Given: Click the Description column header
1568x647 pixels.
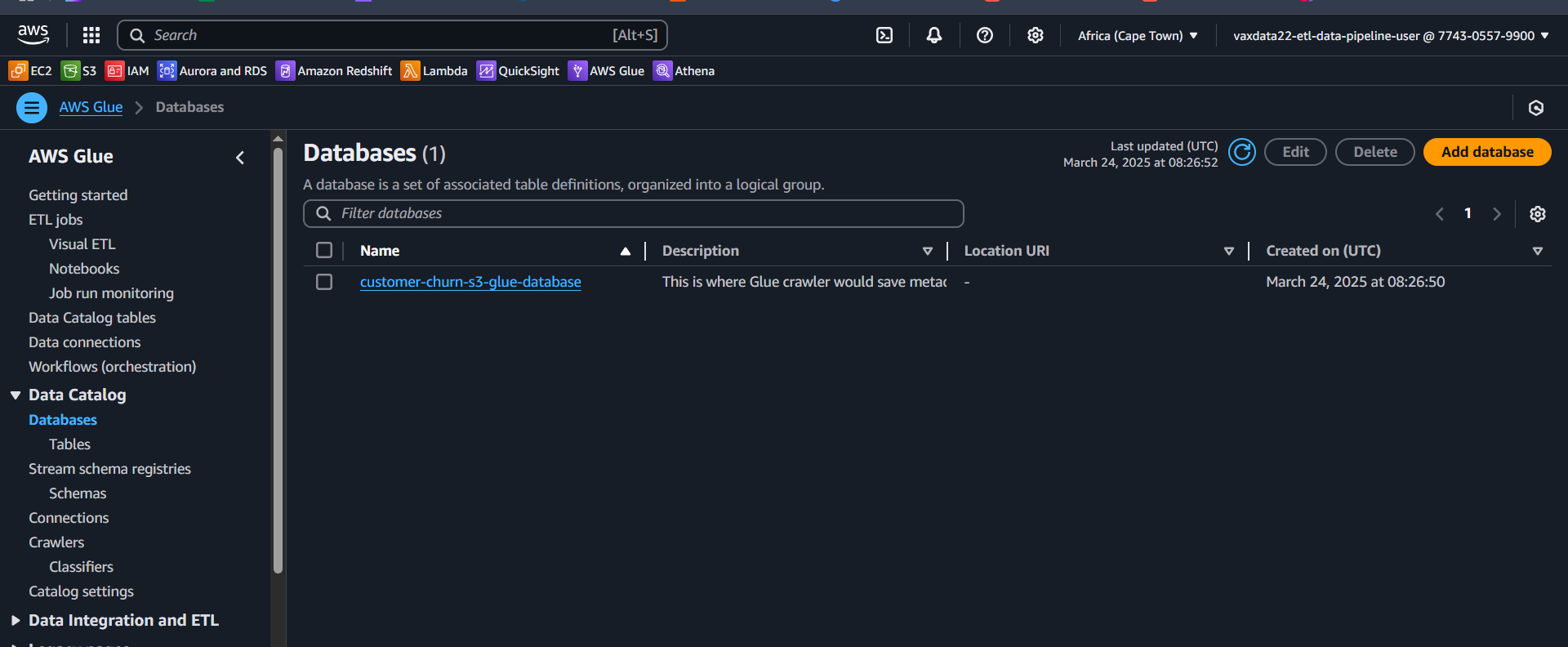Looking at the screenshot, I should click(701, 251).
